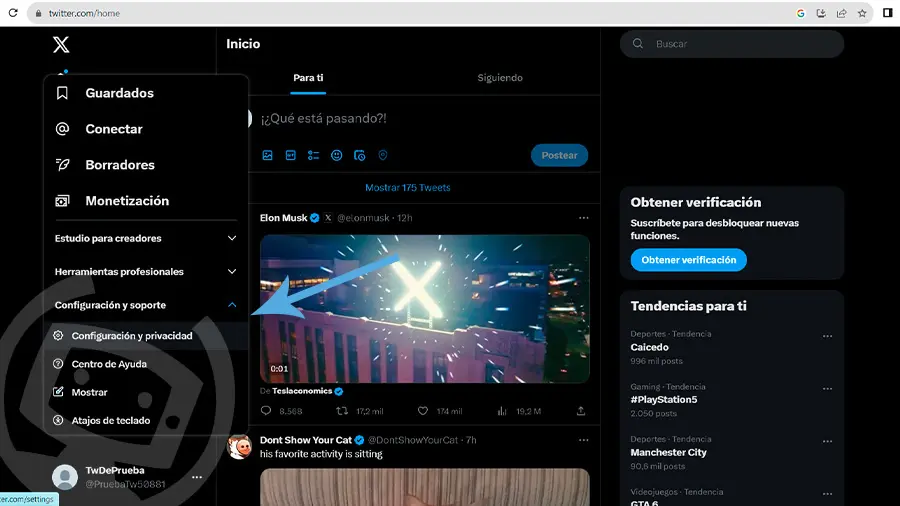Click Dont Show Your Cat avatar
This screenshot has width=900, height=506.
[239, 446]
